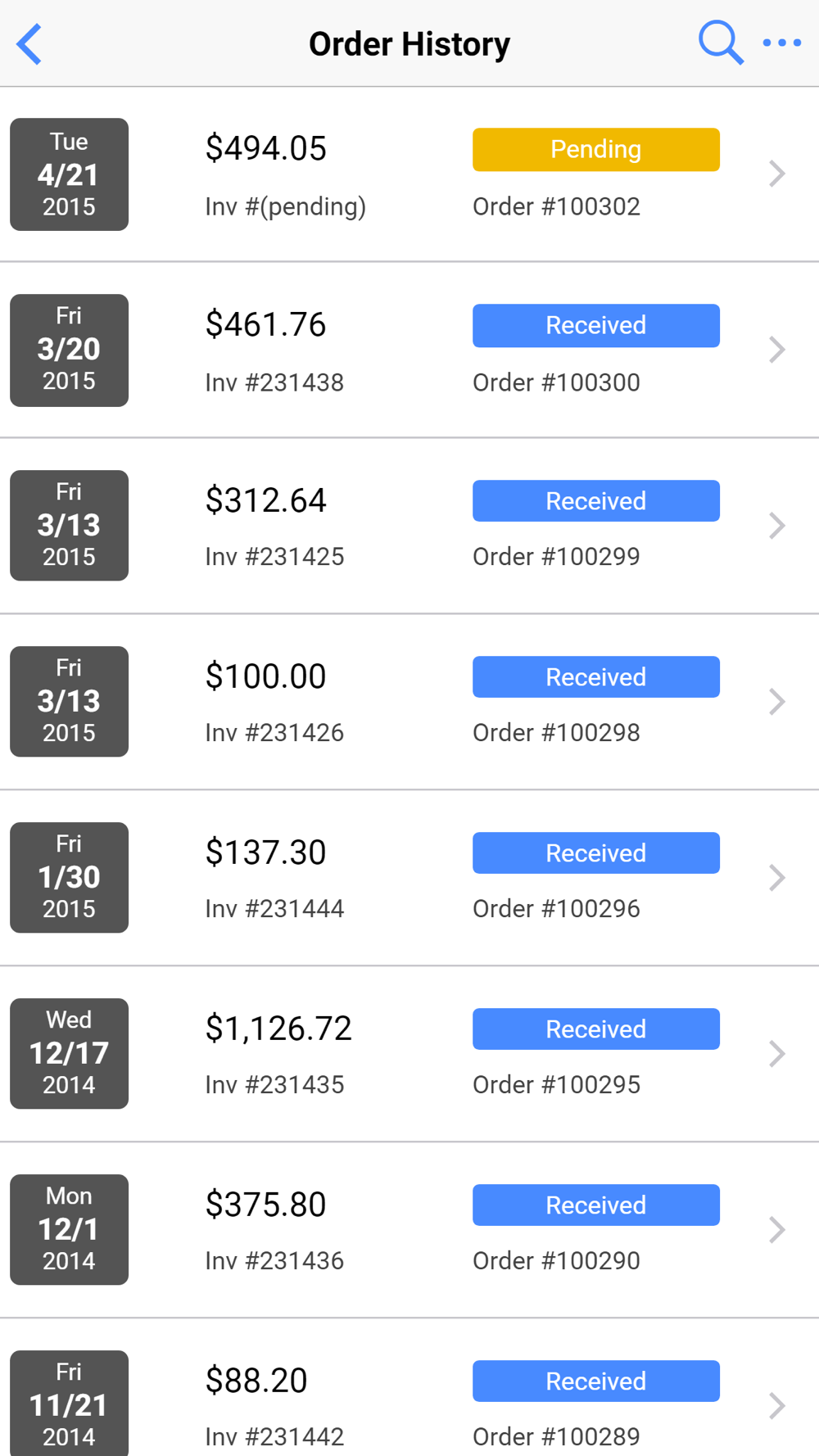Screen dimensions: 819x1456
Task: Click chevron for order #100298
Action: [776, 702]
